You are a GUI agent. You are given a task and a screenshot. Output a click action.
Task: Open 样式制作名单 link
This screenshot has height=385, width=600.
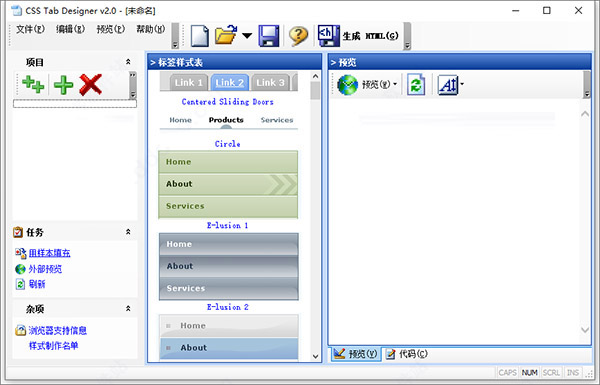pos(53,346)
